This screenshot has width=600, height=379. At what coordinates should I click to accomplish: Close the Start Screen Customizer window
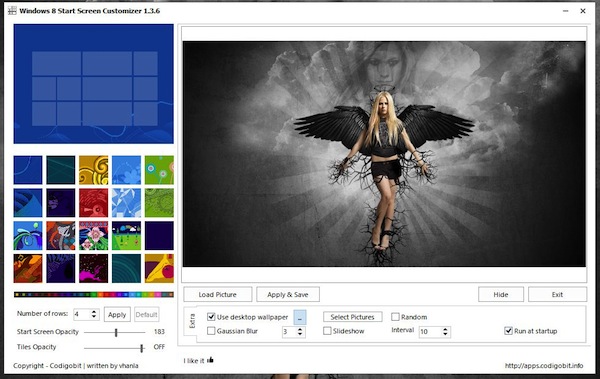583,11
